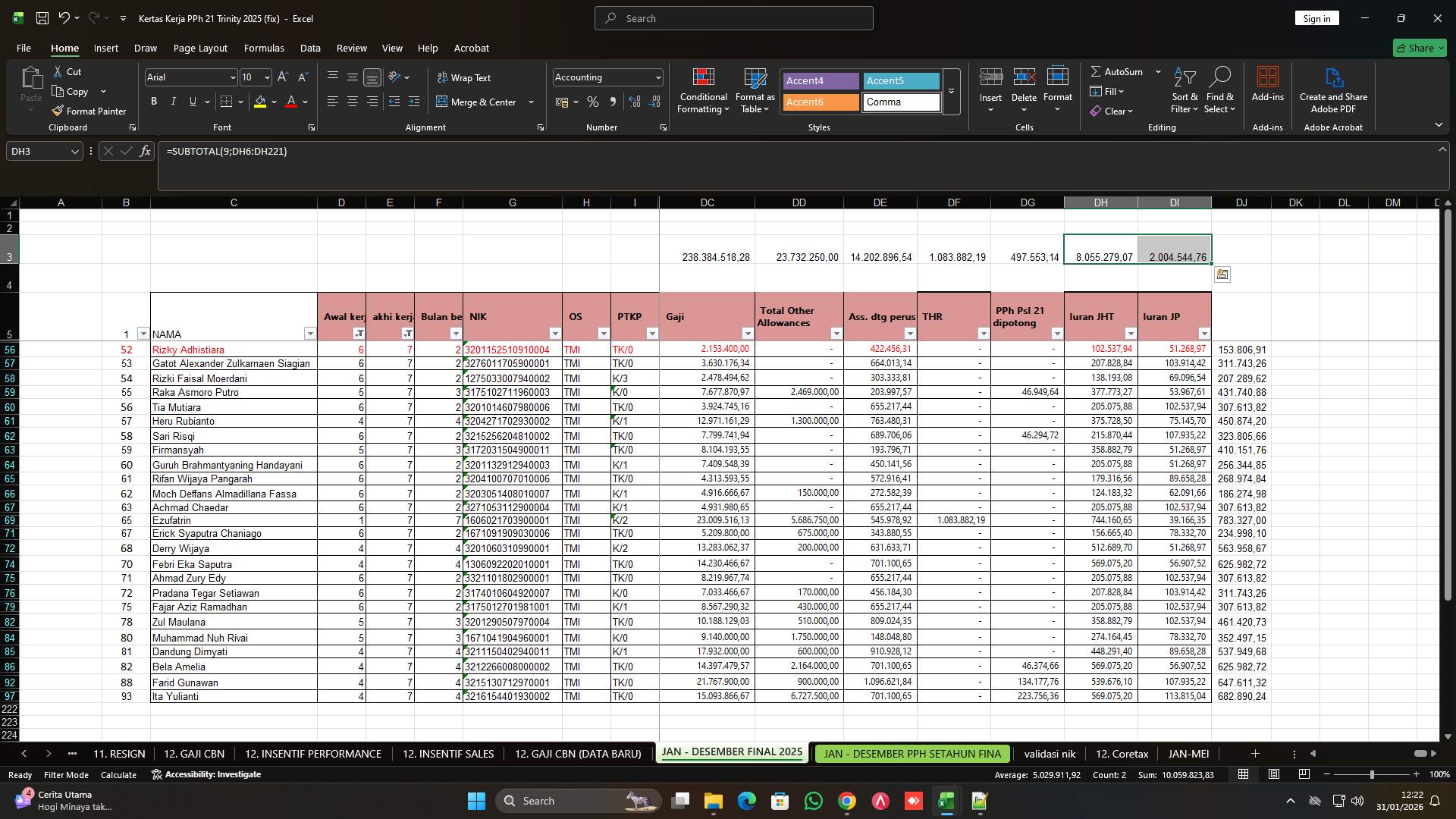Image resolution: width=1456 pixels, height=819 pixels.
Task: Open Conditional Formatting options
Action: point(703,91)
